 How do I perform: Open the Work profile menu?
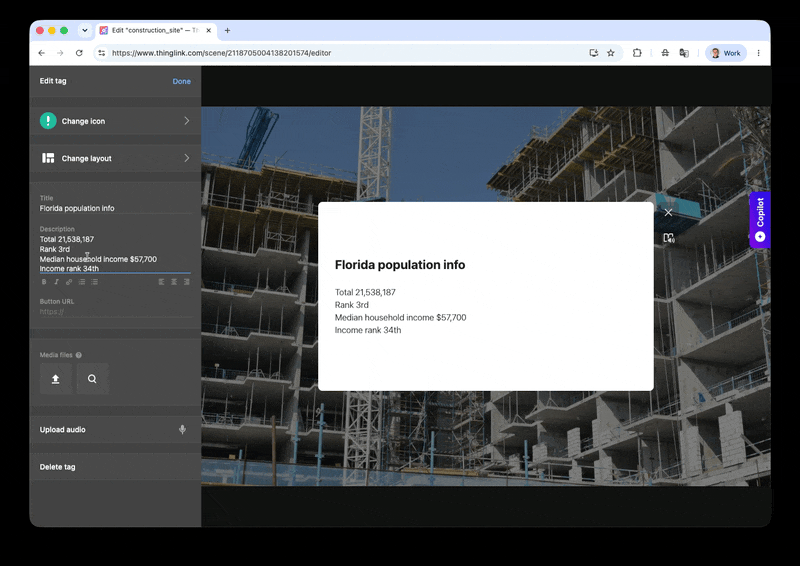[726, 53]
